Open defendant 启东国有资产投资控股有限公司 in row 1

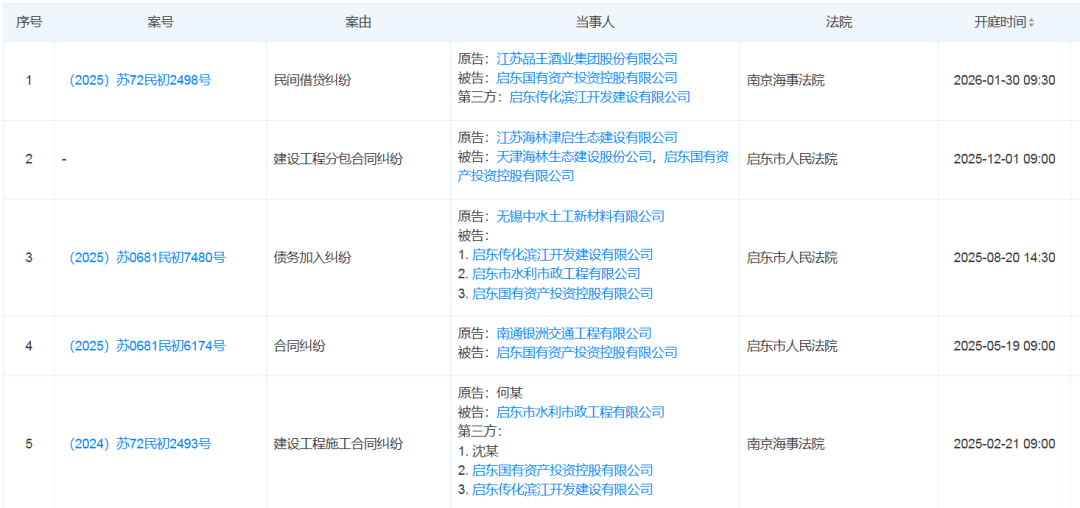[x=587, y=78]
